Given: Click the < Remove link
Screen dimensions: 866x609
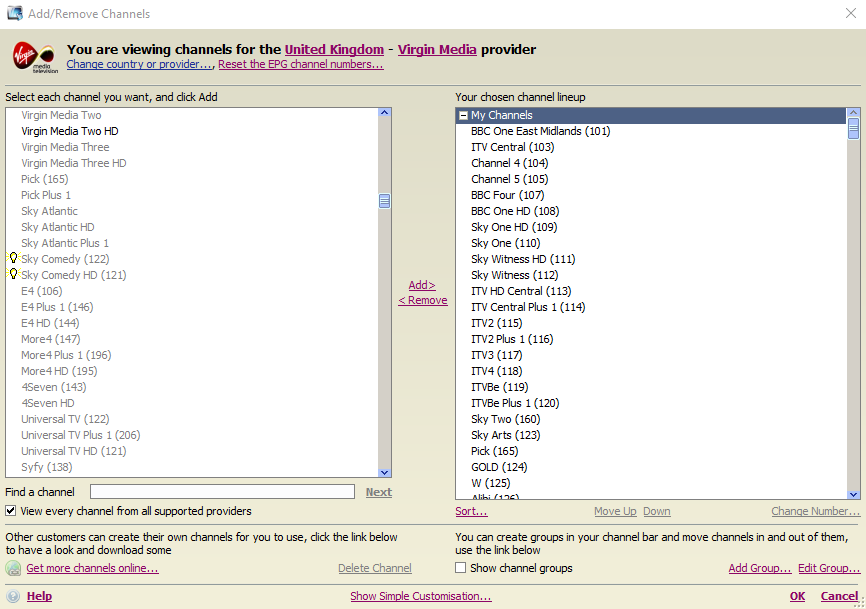Looking at the screenshot, I should click(423, 300).
